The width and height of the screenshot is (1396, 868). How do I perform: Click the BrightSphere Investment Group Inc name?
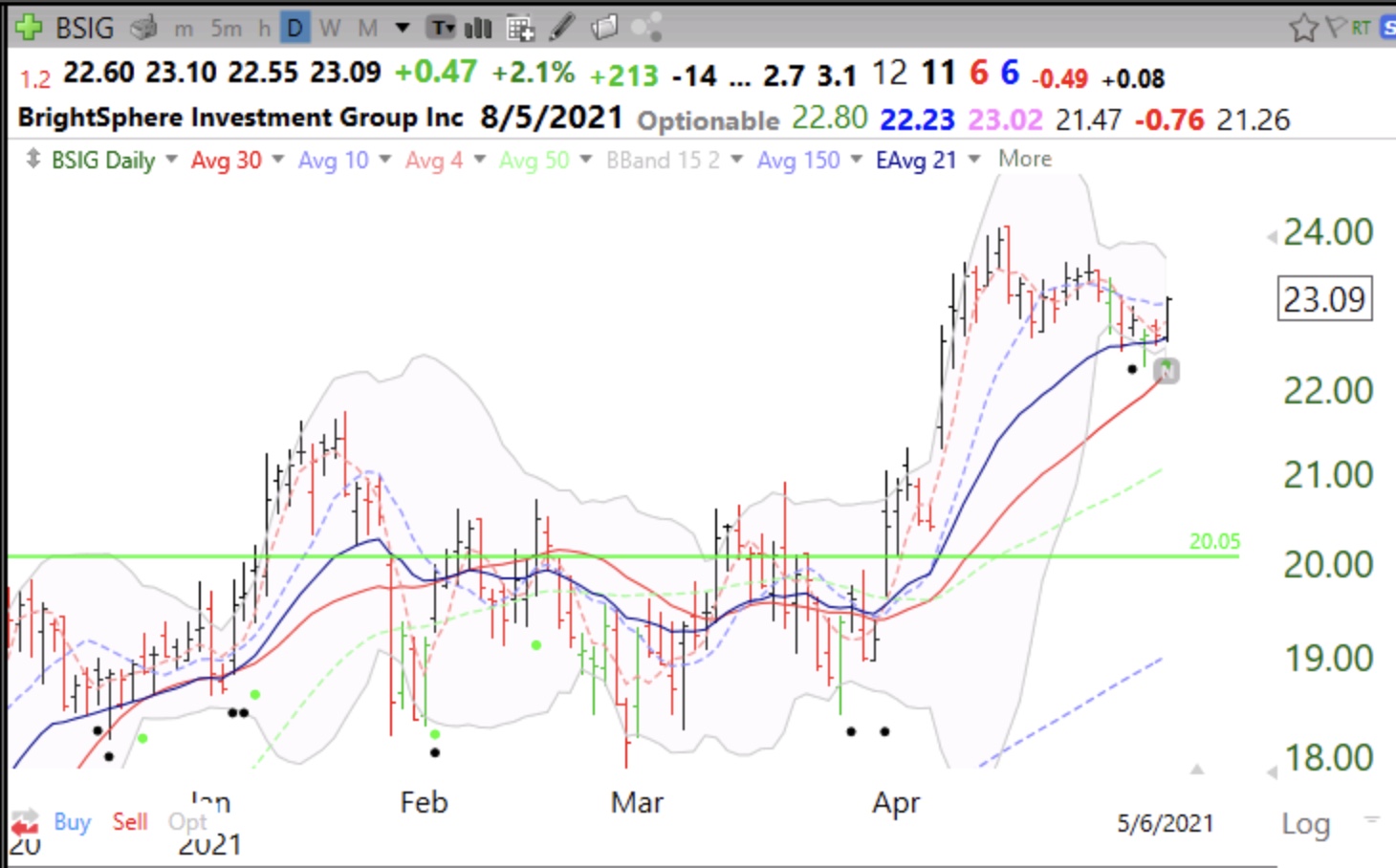click(x=240, y=118)
